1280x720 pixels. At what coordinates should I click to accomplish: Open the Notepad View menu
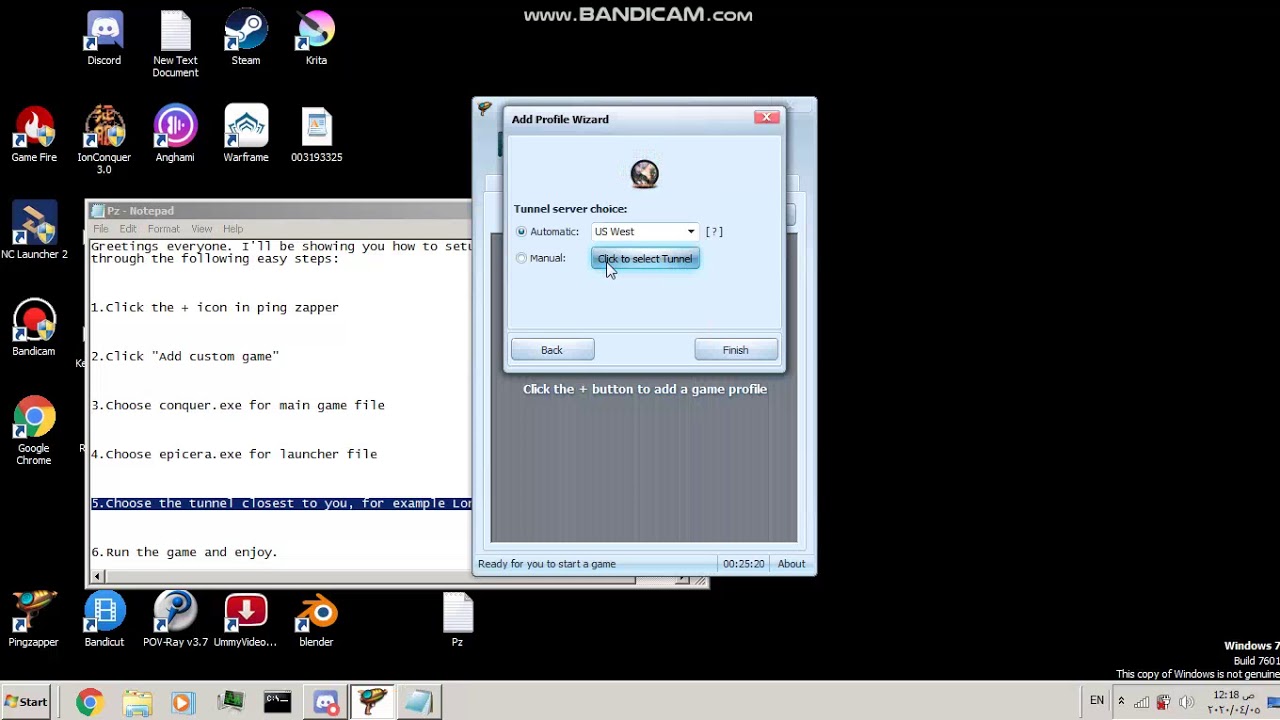click(201, 229)
